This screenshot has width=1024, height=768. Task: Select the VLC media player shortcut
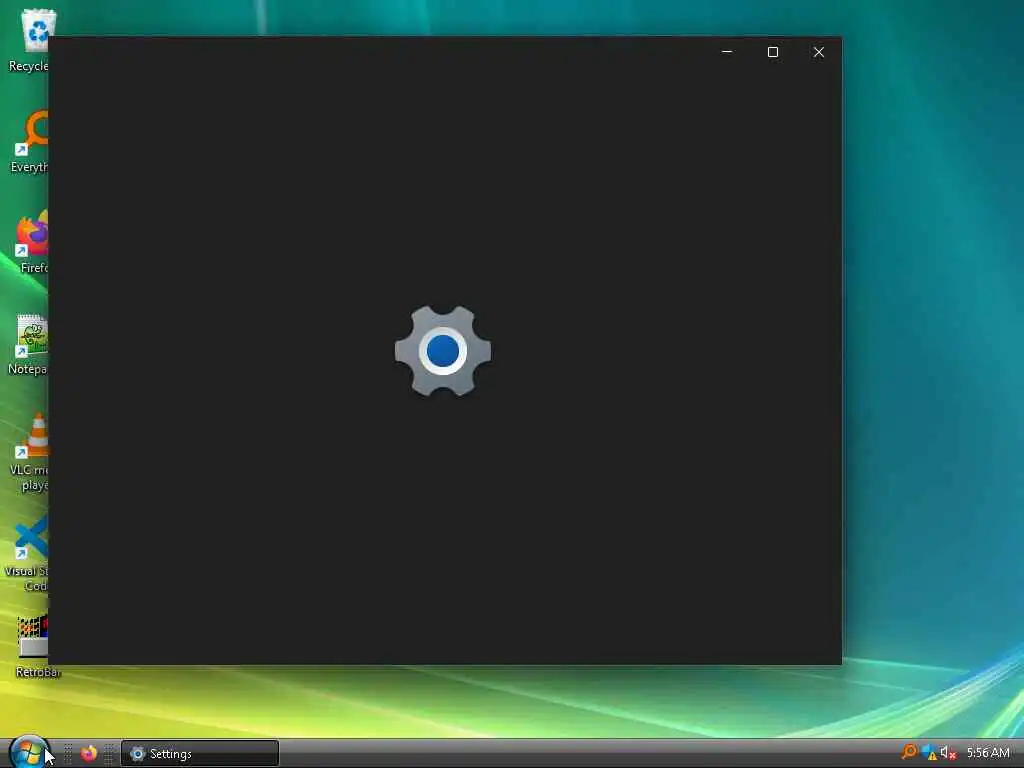[x=31, y=452]
